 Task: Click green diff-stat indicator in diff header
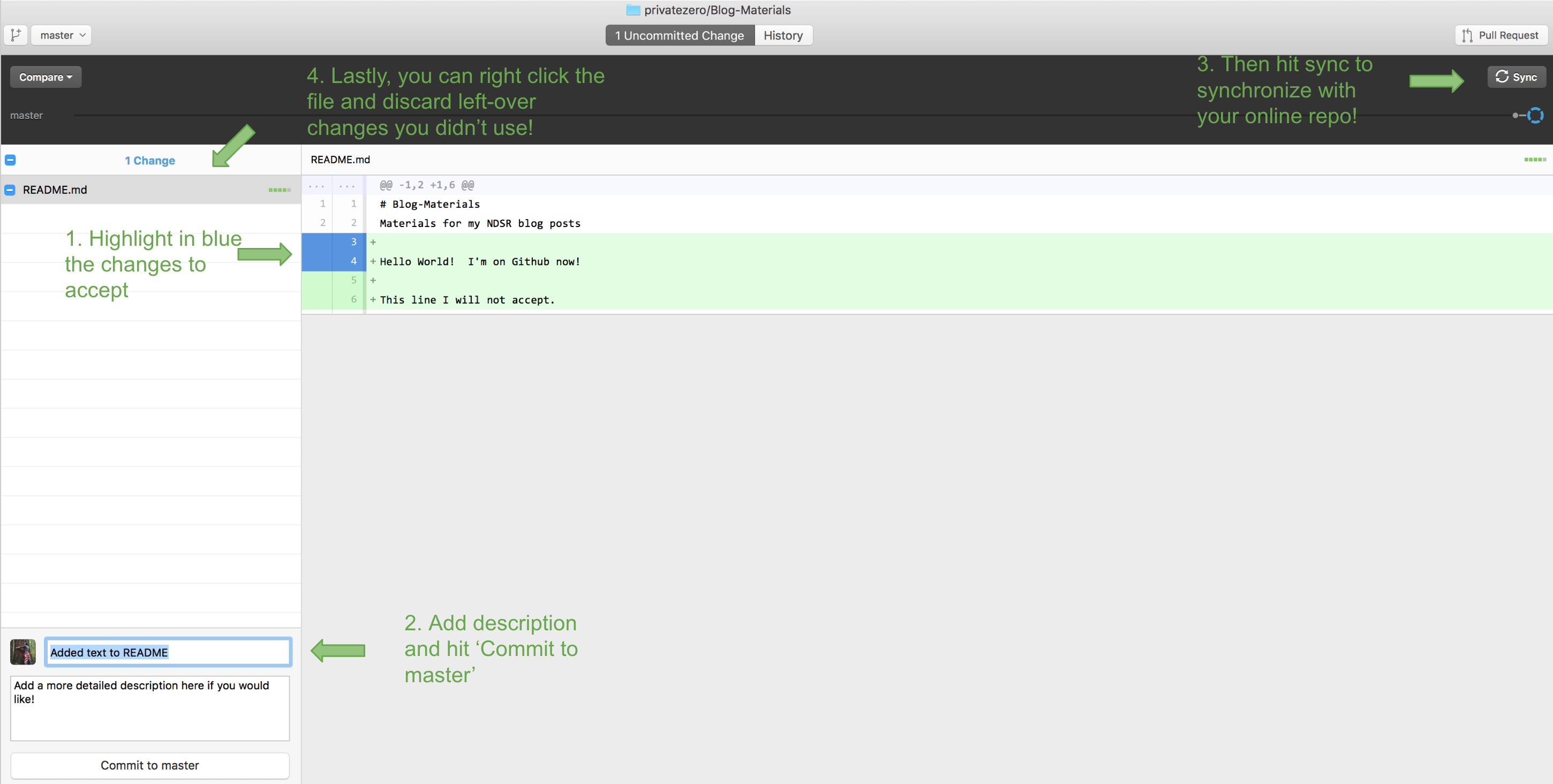(x=1534, y=160)
